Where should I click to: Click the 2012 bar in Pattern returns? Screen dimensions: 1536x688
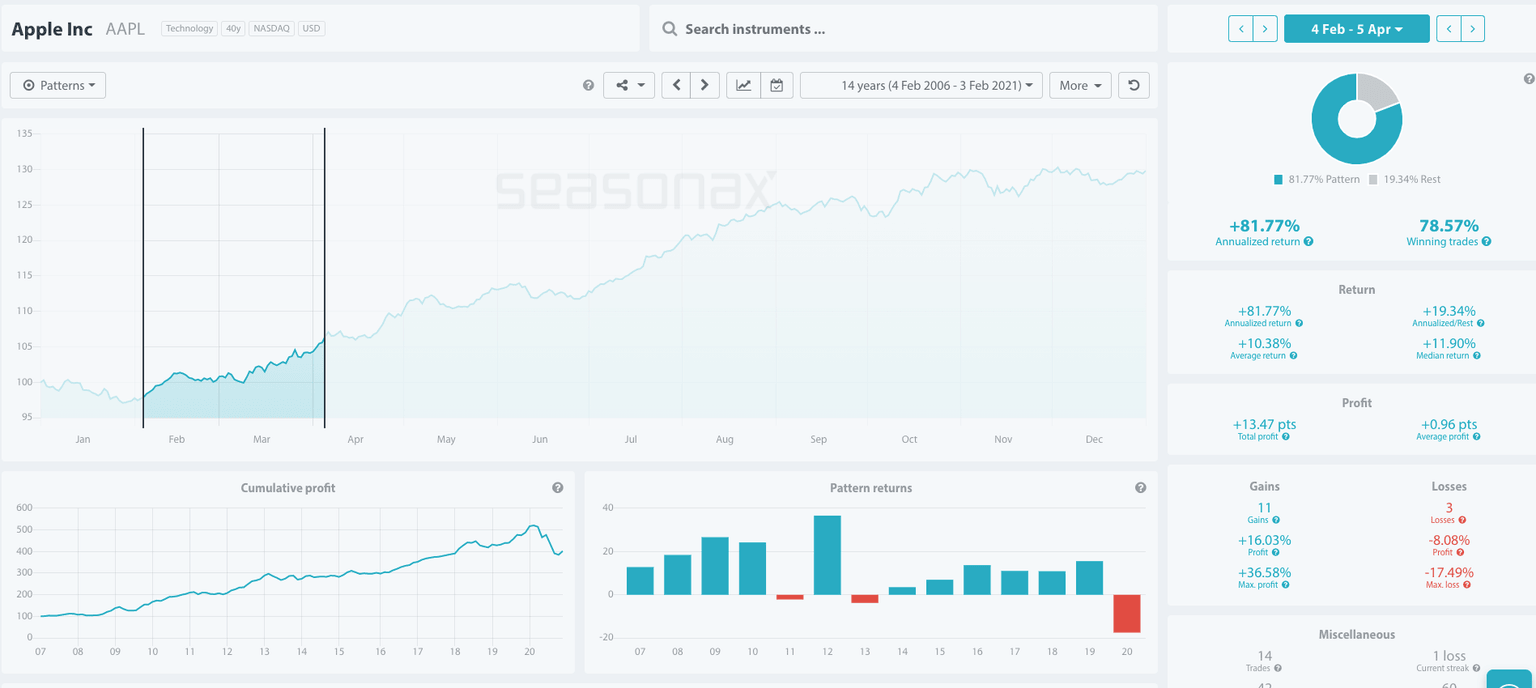click(827, 555)
